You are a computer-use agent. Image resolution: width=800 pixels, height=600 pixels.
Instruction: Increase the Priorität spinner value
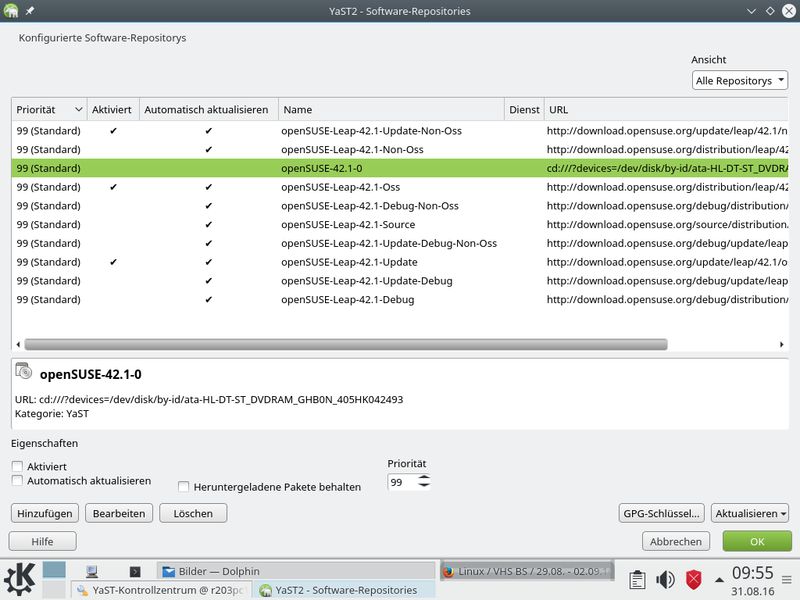[424, 478]
